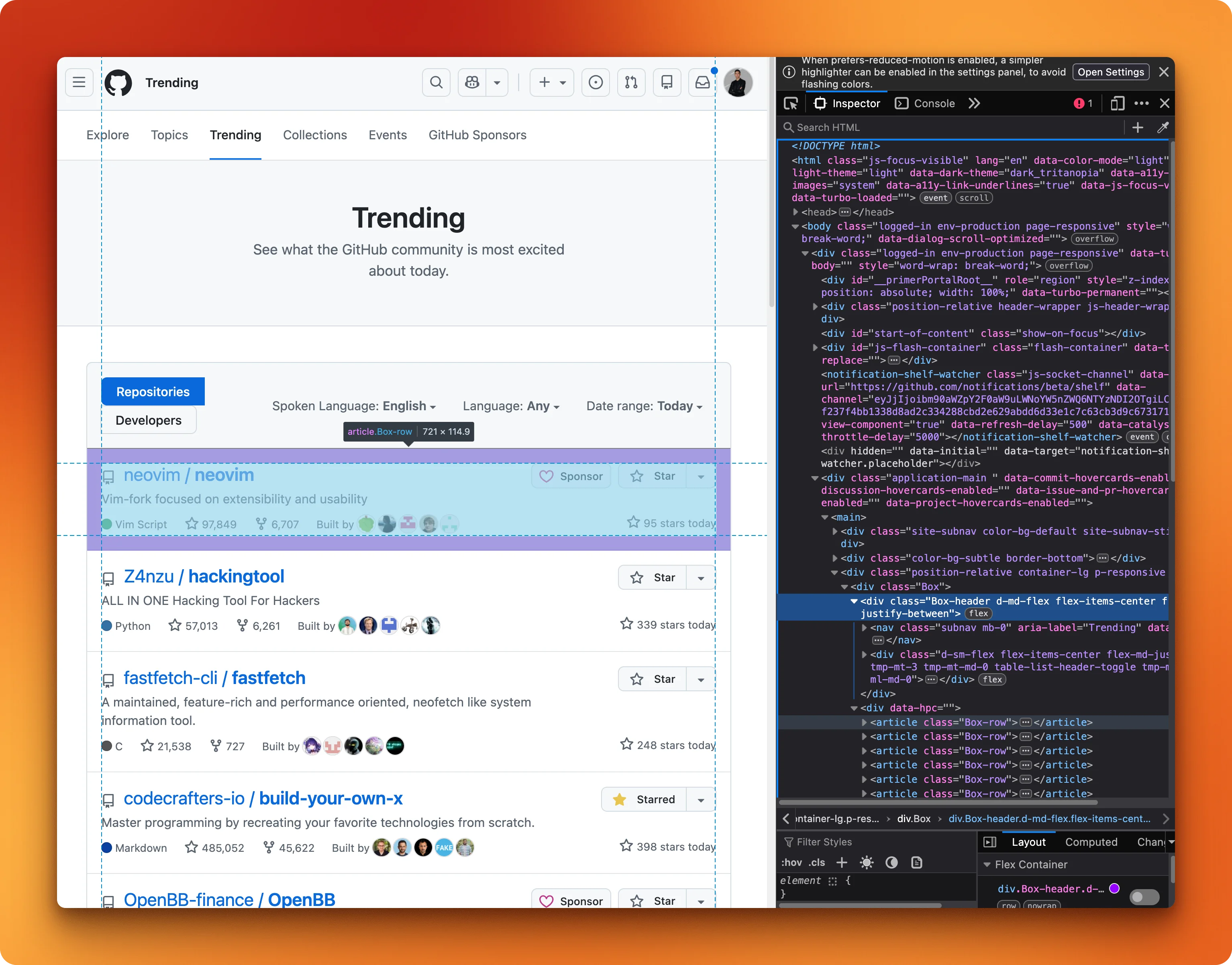Click the pull requests icon in header
This screenshot has height=965, width=1232.
(x=631, y=82)
